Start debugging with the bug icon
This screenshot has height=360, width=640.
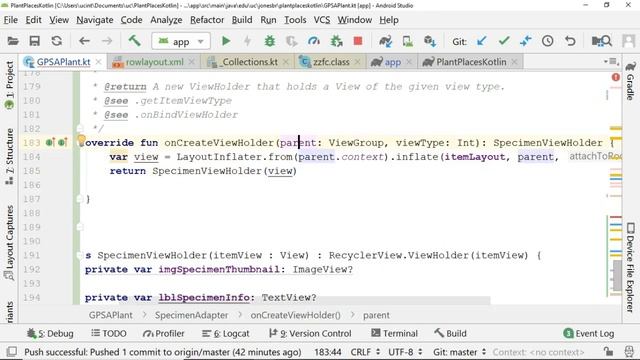click(270, 41)
